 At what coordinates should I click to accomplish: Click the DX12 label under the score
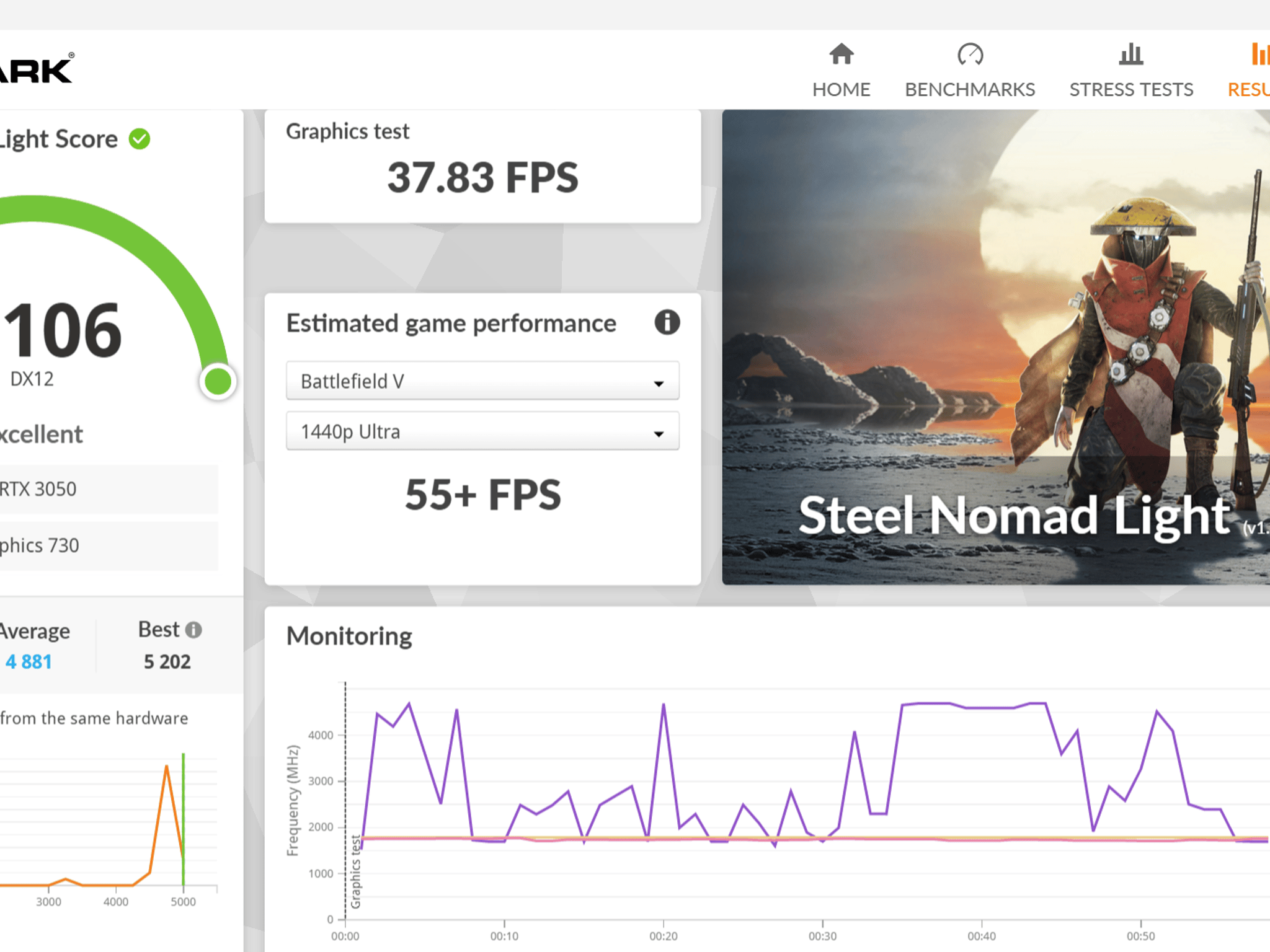[32, 379]
